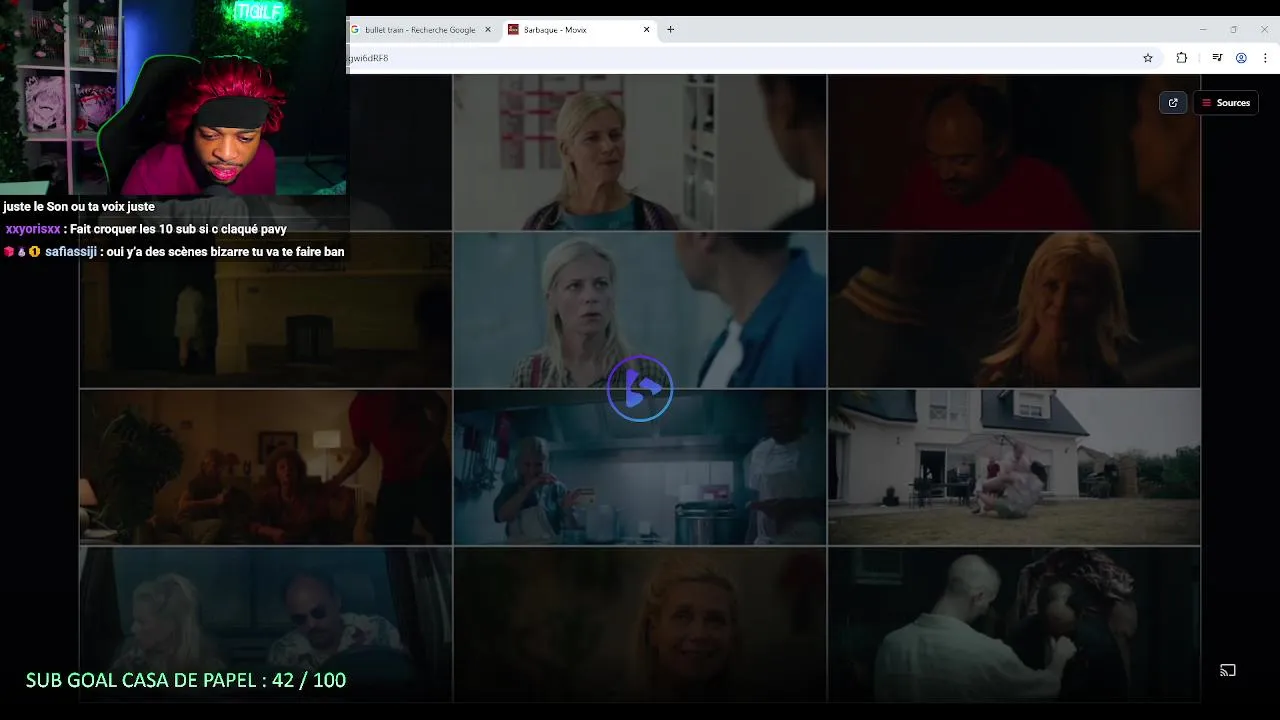Switch to the Barbaque - Movix tab
The width and height of the screenshot is (1280, 720).
click(579, 30)
